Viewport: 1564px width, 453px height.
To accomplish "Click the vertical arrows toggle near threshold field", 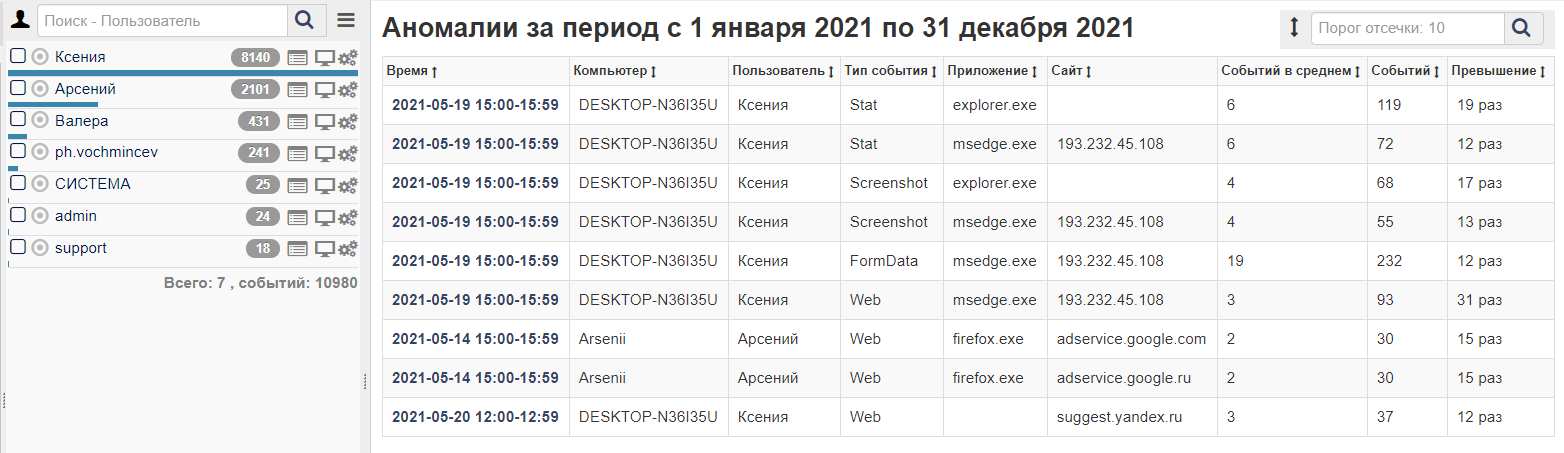I will pos(1294,28).
